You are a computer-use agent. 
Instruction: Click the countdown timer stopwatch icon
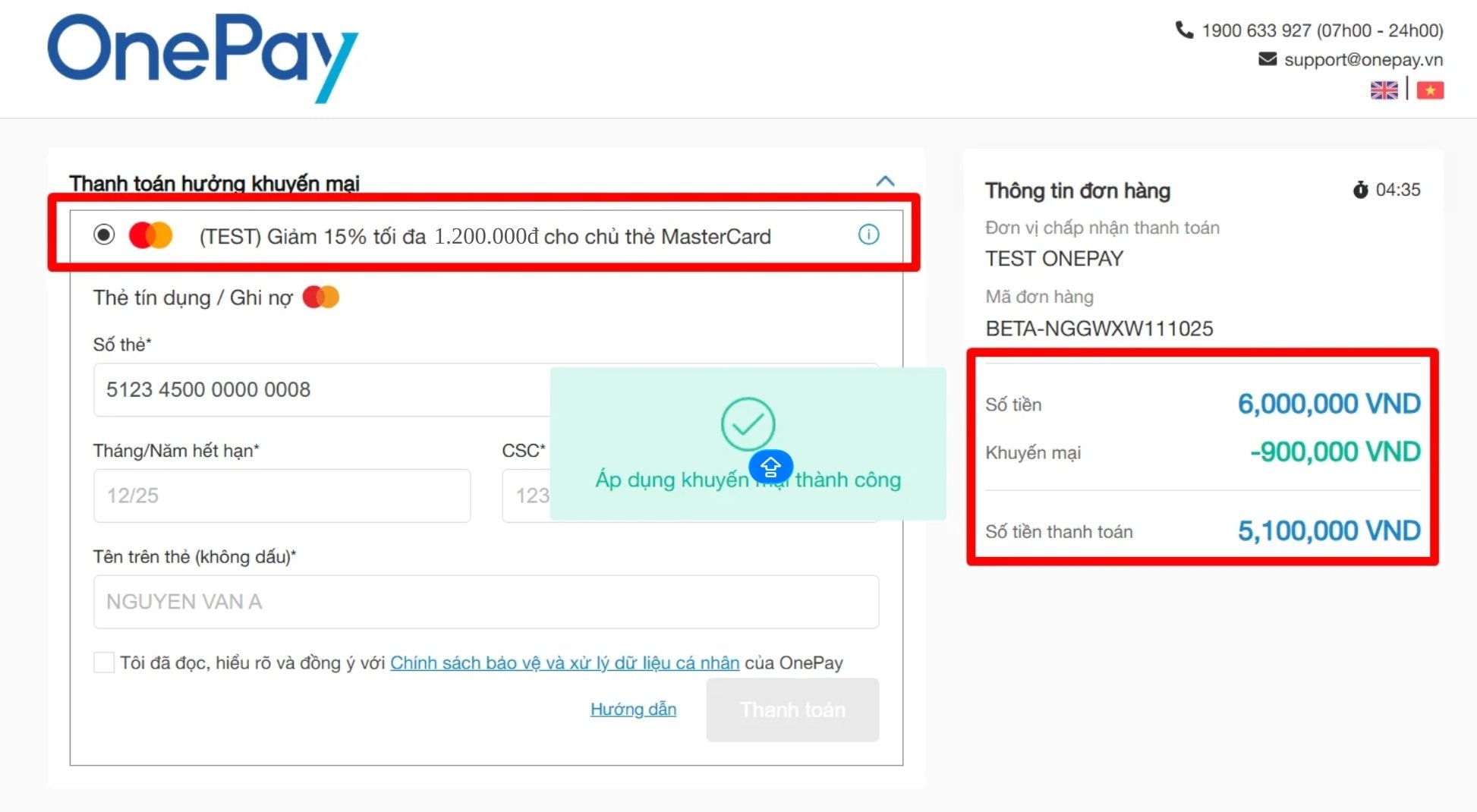[1360, 189]
